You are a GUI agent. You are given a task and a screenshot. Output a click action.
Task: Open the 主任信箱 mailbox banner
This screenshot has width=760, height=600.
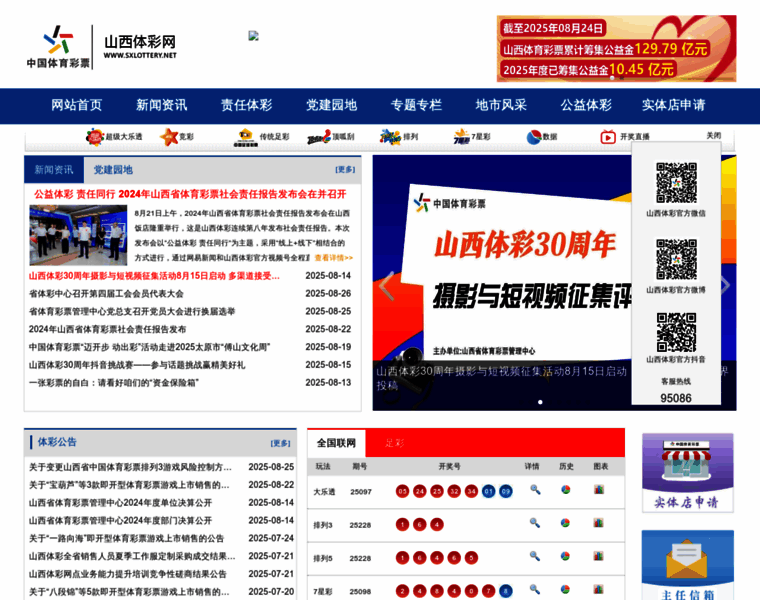pyautogui.click(x=687, y=565)
